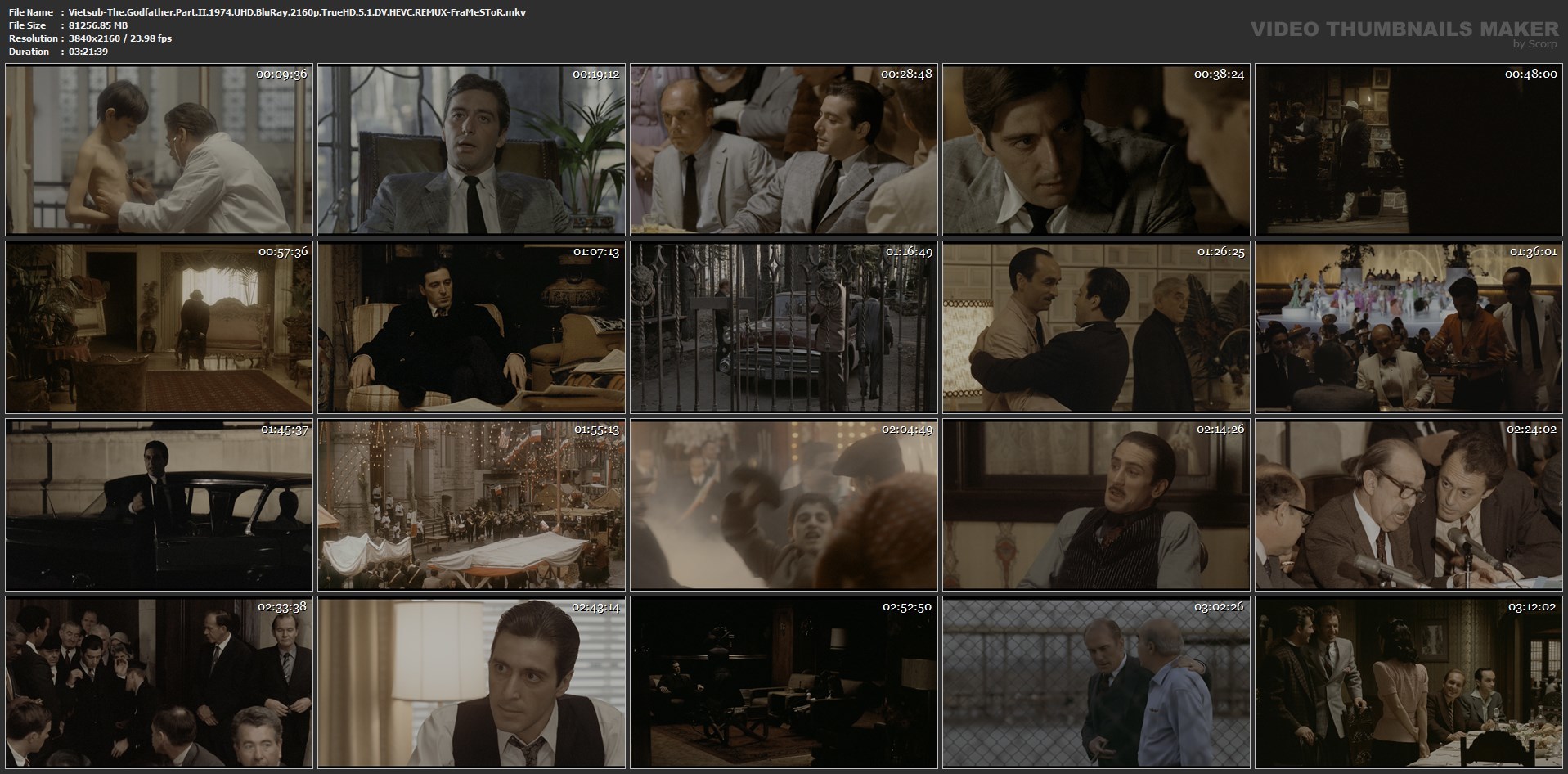The image size is (1568, 774).
Task: Click the File Size label
Action: pyautogui.click(x=28, y=25)
